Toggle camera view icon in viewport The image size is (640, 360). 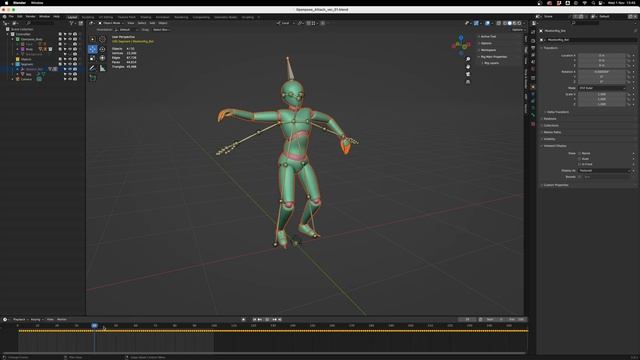pos(468,74)
